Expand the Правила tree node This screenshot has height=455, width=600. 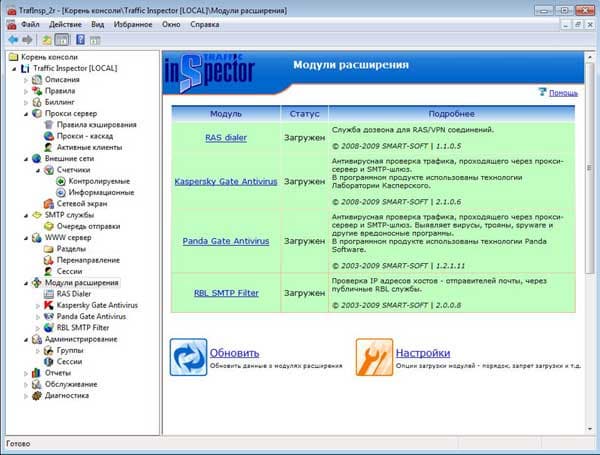point(26,91)
